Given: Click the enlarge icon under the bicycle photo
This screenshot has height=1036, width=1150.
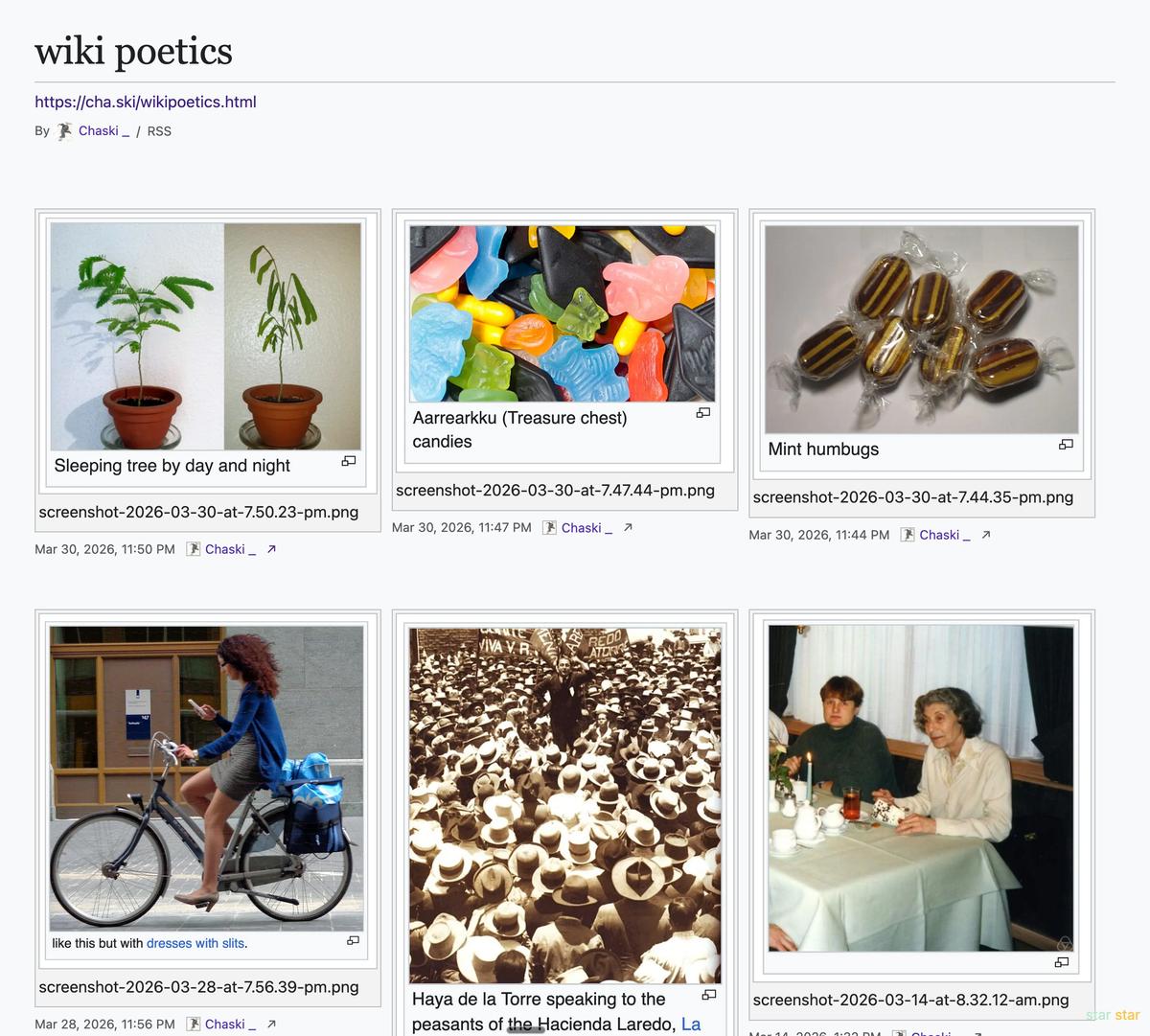Looking at the screenshot, I should point(353,940).
